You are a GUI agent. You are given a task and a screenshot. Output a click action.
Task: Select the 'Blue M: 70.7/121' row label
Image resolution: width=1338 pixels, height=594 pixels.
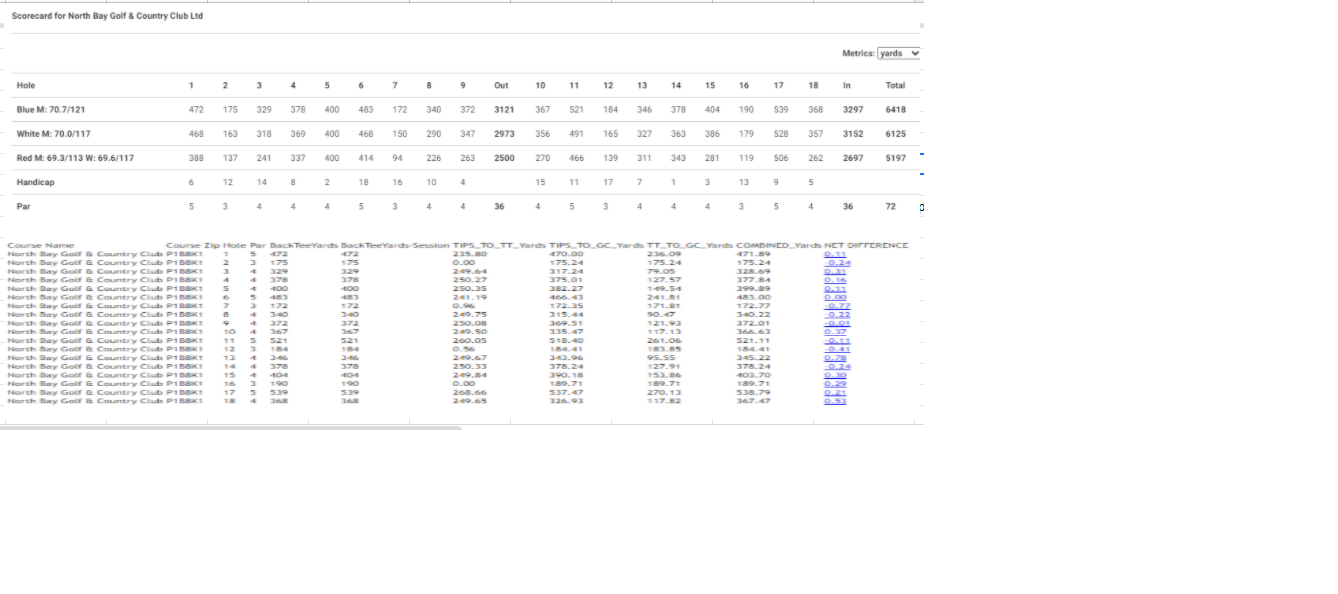pos(49,109)
